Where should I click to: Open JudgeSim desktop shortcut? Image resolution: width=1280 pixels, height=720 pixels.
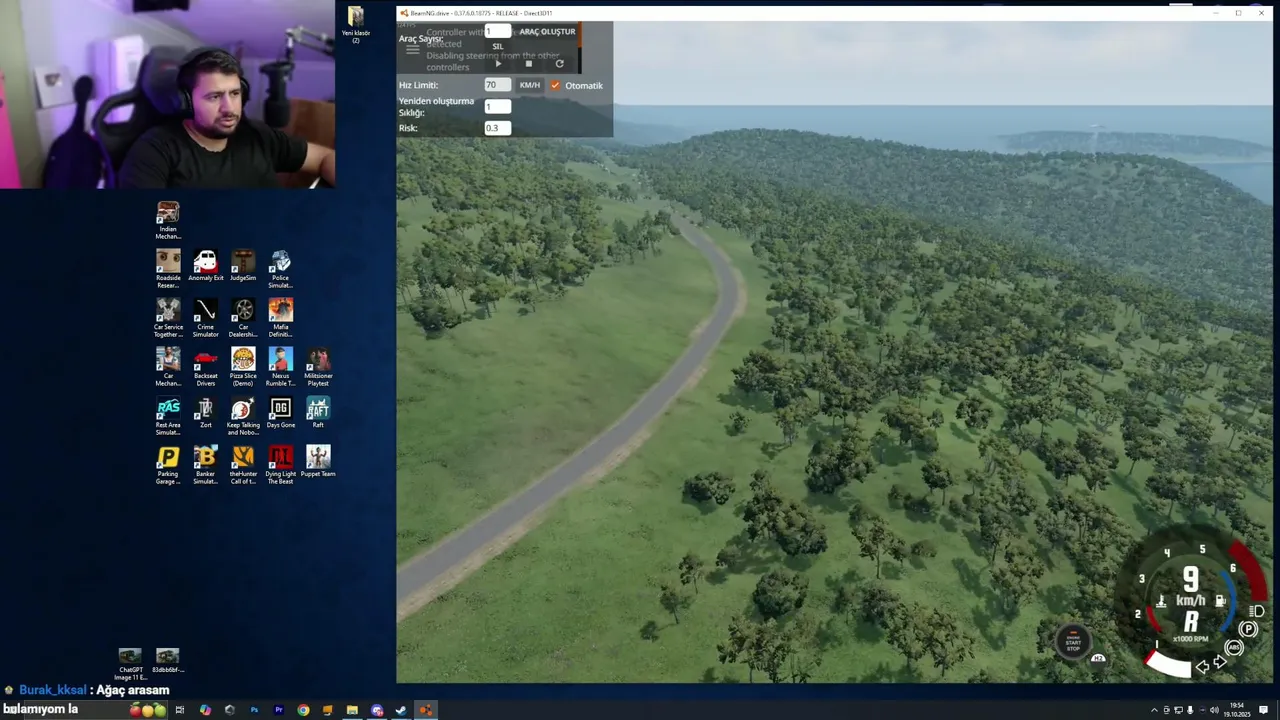coord(243,266)
